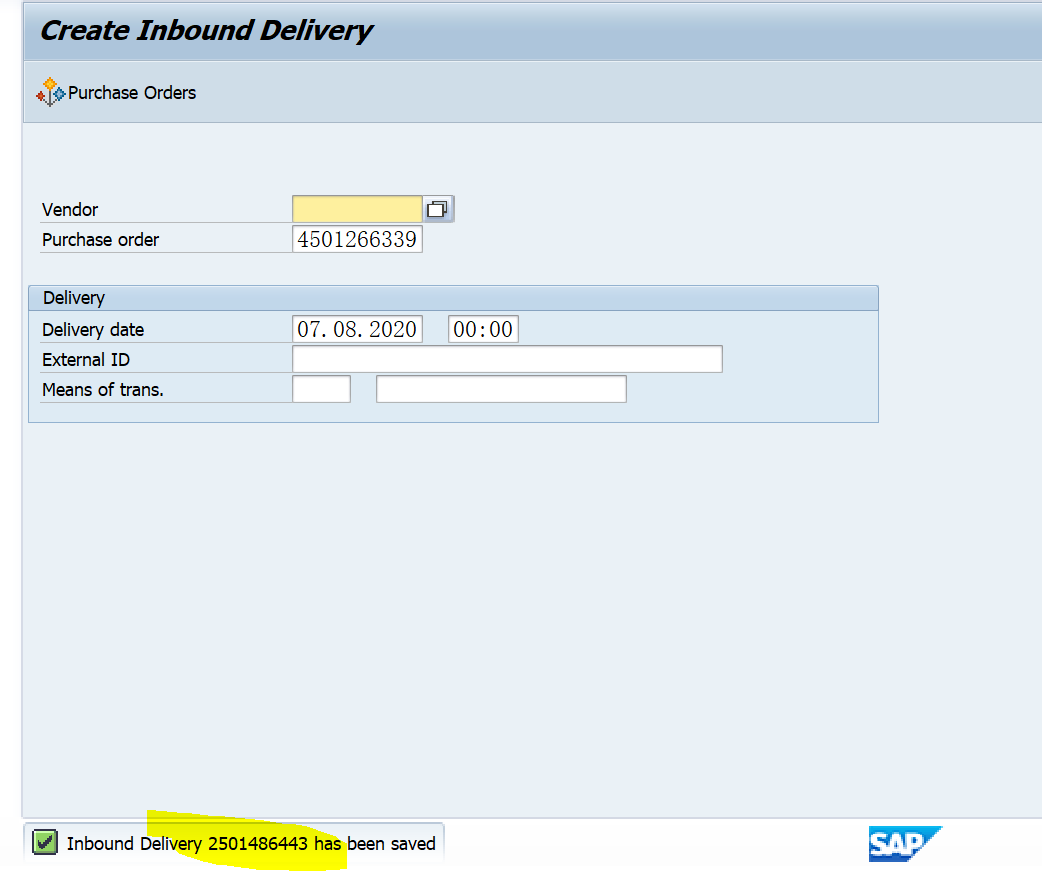Click the Purchase Orders toolbar icon
Viewport: 1042px width, 871px height.
(51, 92)
